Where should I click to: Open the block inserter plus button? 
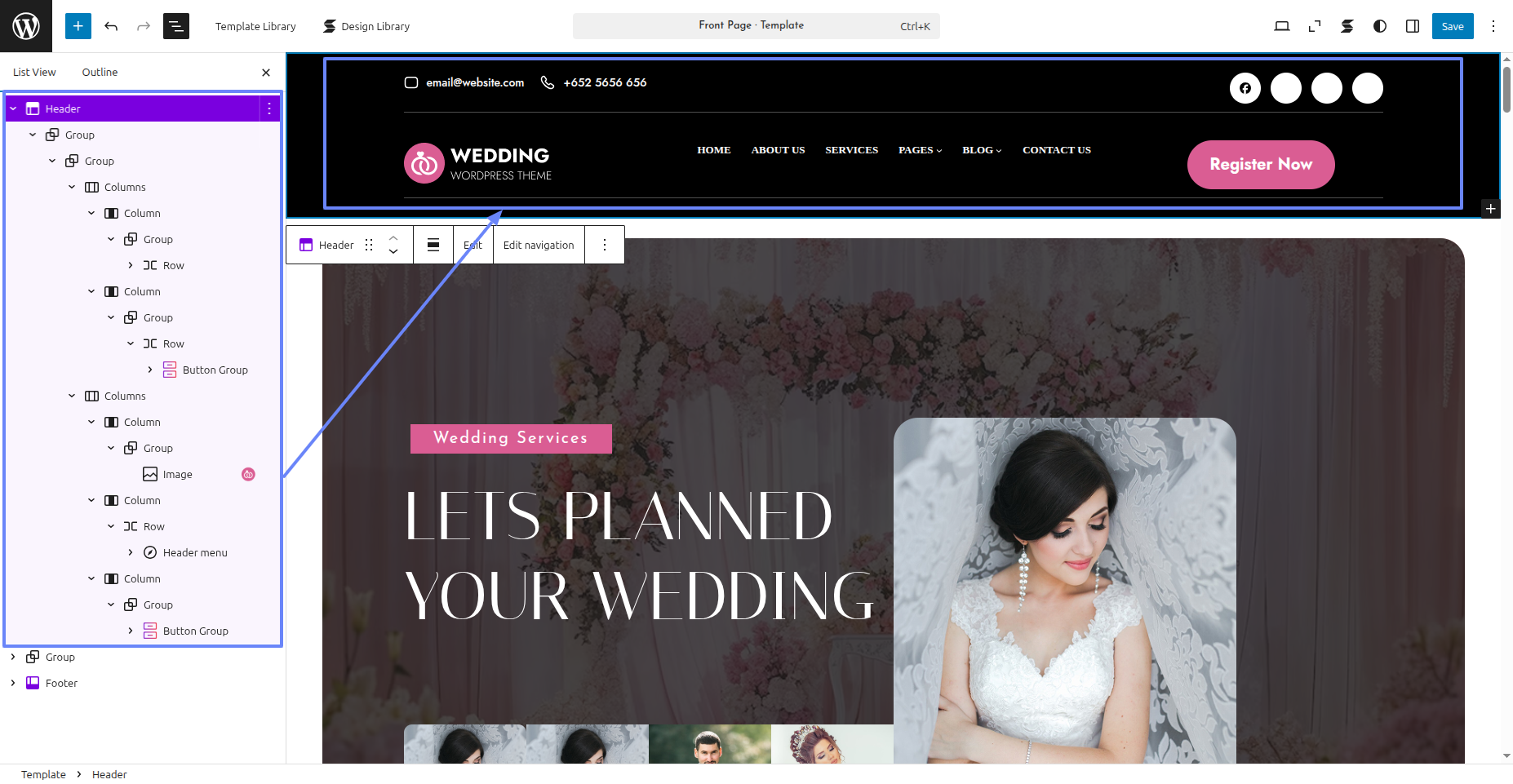point(78,26)
